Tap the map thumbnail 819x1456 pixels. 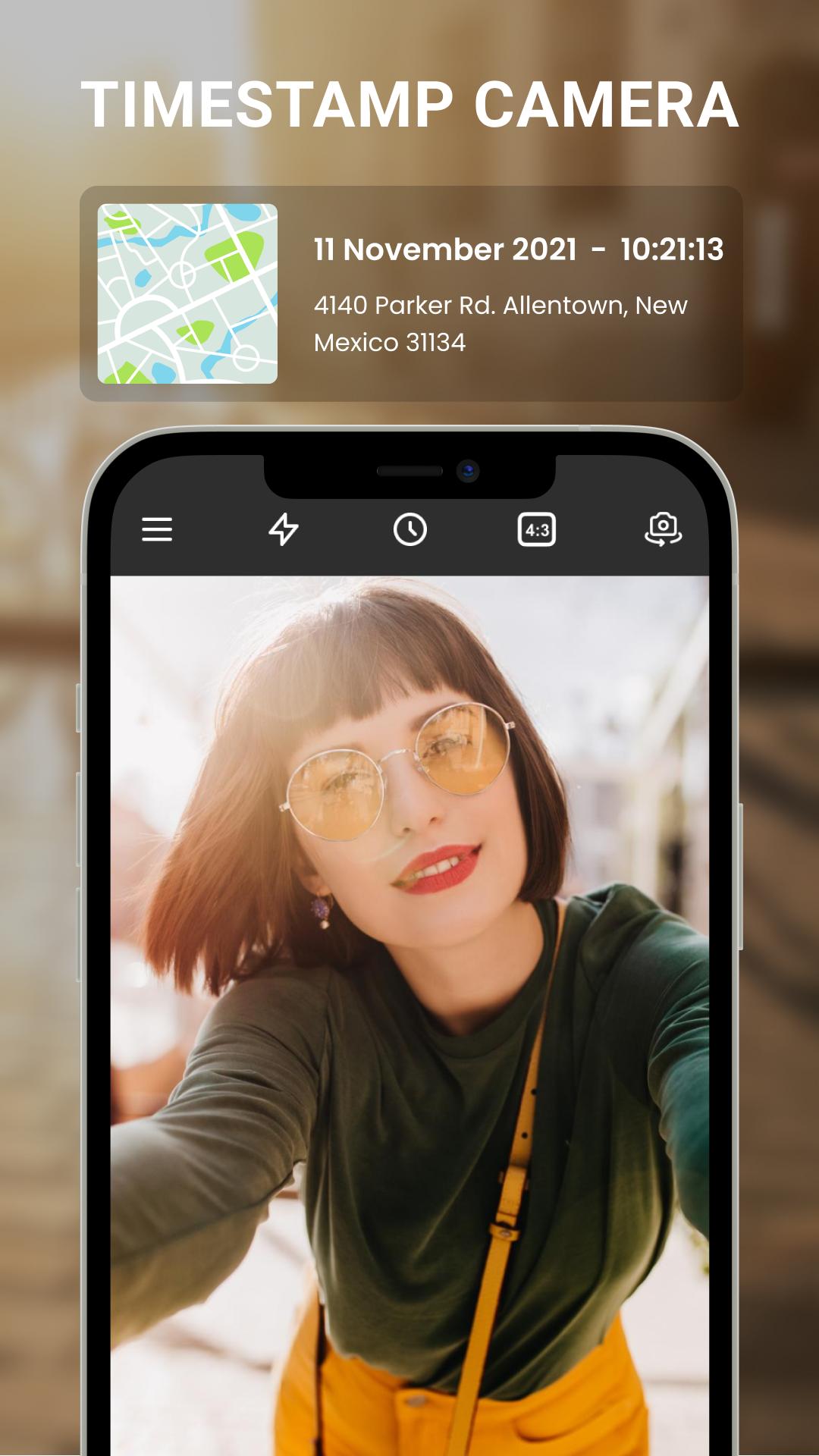187,293
